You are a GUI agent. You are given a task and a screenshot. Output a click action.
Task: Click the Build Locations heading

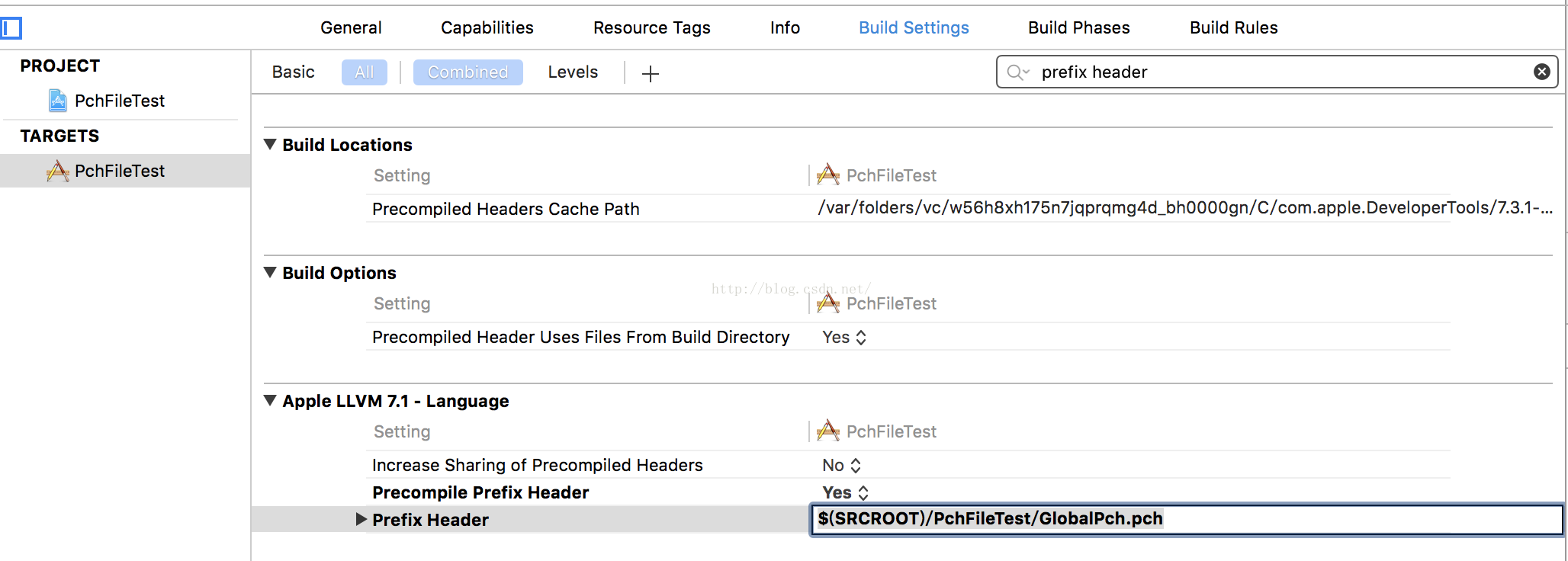347,145
